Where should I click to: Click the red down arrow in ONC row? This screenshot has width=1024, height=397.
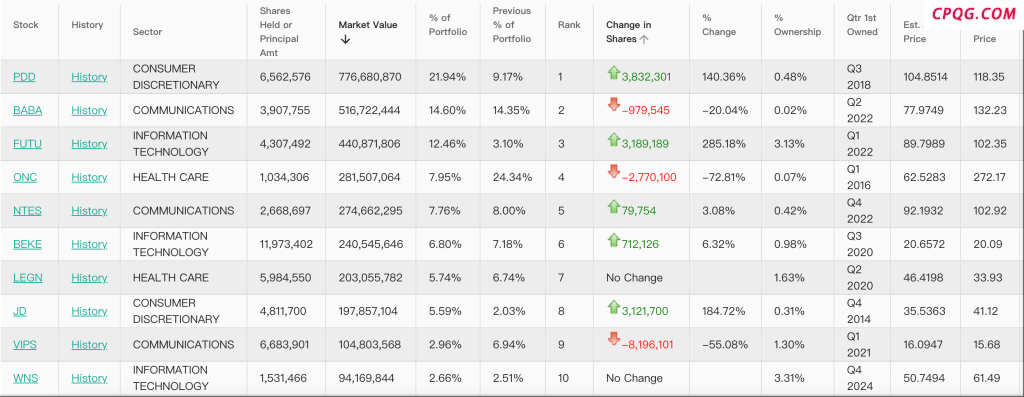[613, 172]
